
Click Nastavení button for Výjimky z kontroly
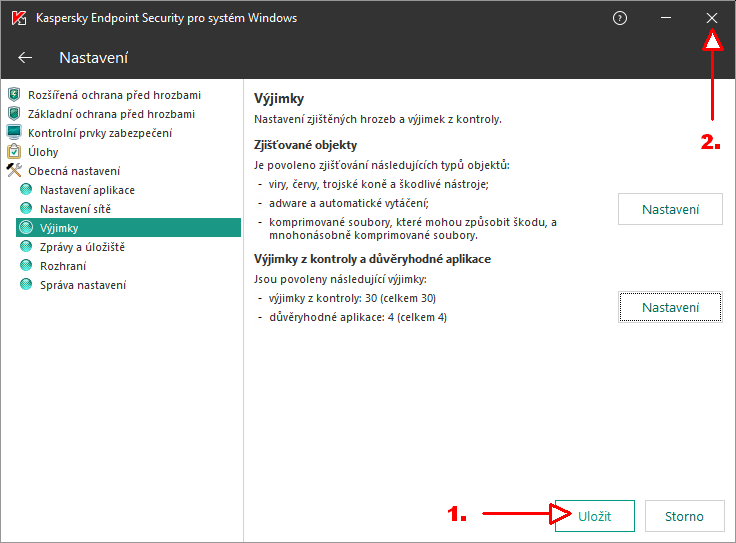coord(670,307)
